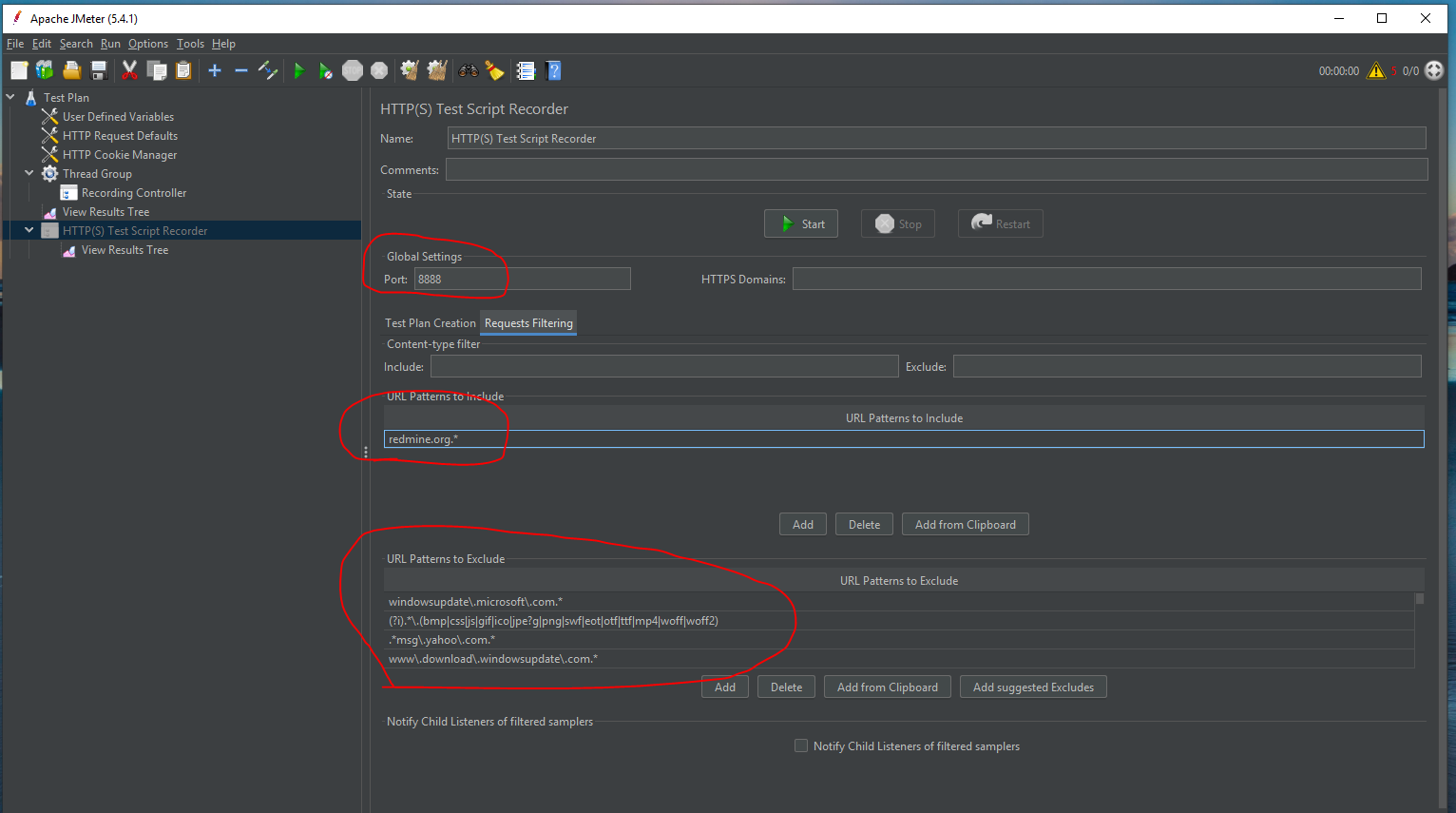Viewport: 1456px width, 813px height.
Task: Click the redmine.org.* include pattern row
Action: pyautogui.click(x=904, y=439)
